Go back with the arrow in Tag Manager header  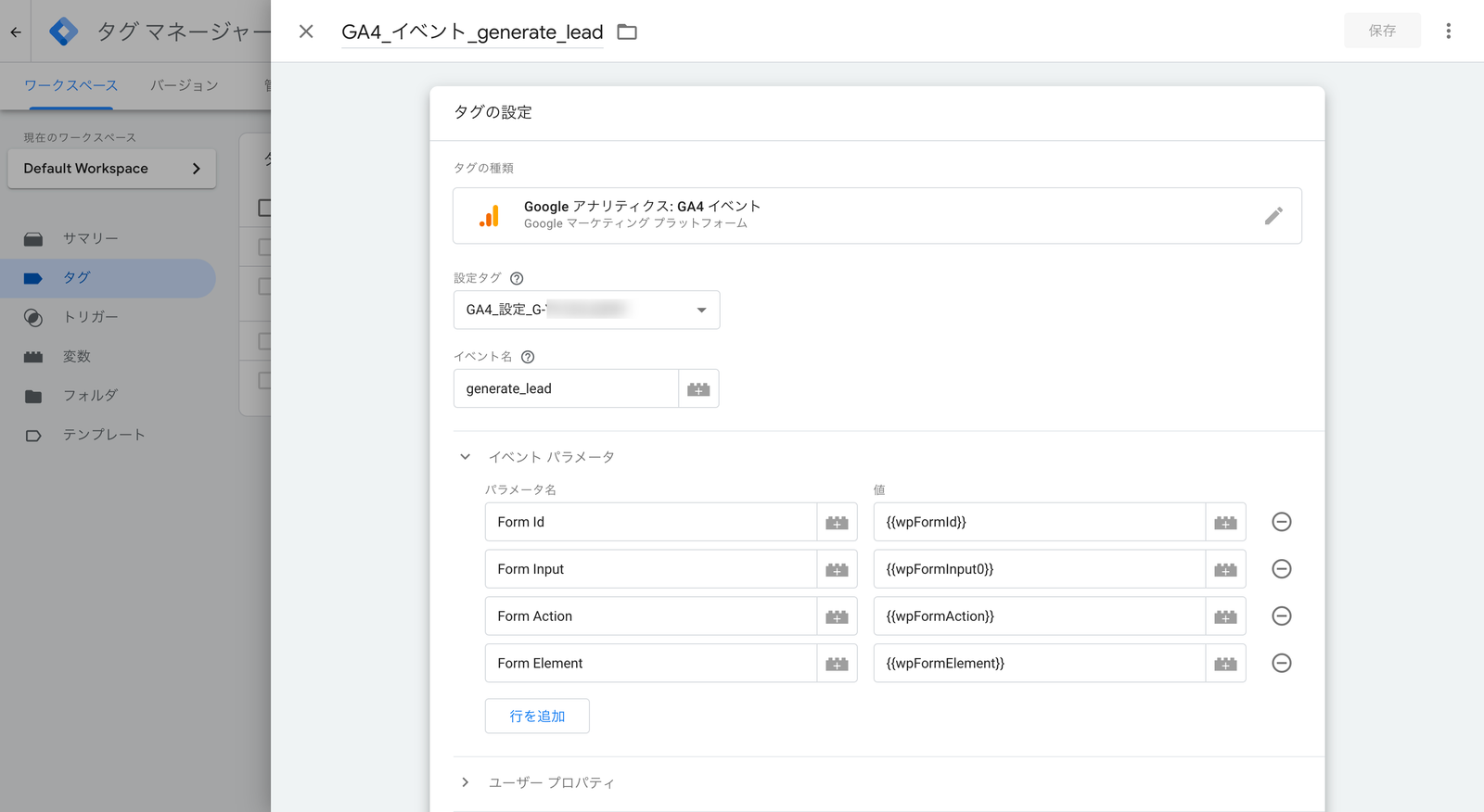click(x=16, y=32)
